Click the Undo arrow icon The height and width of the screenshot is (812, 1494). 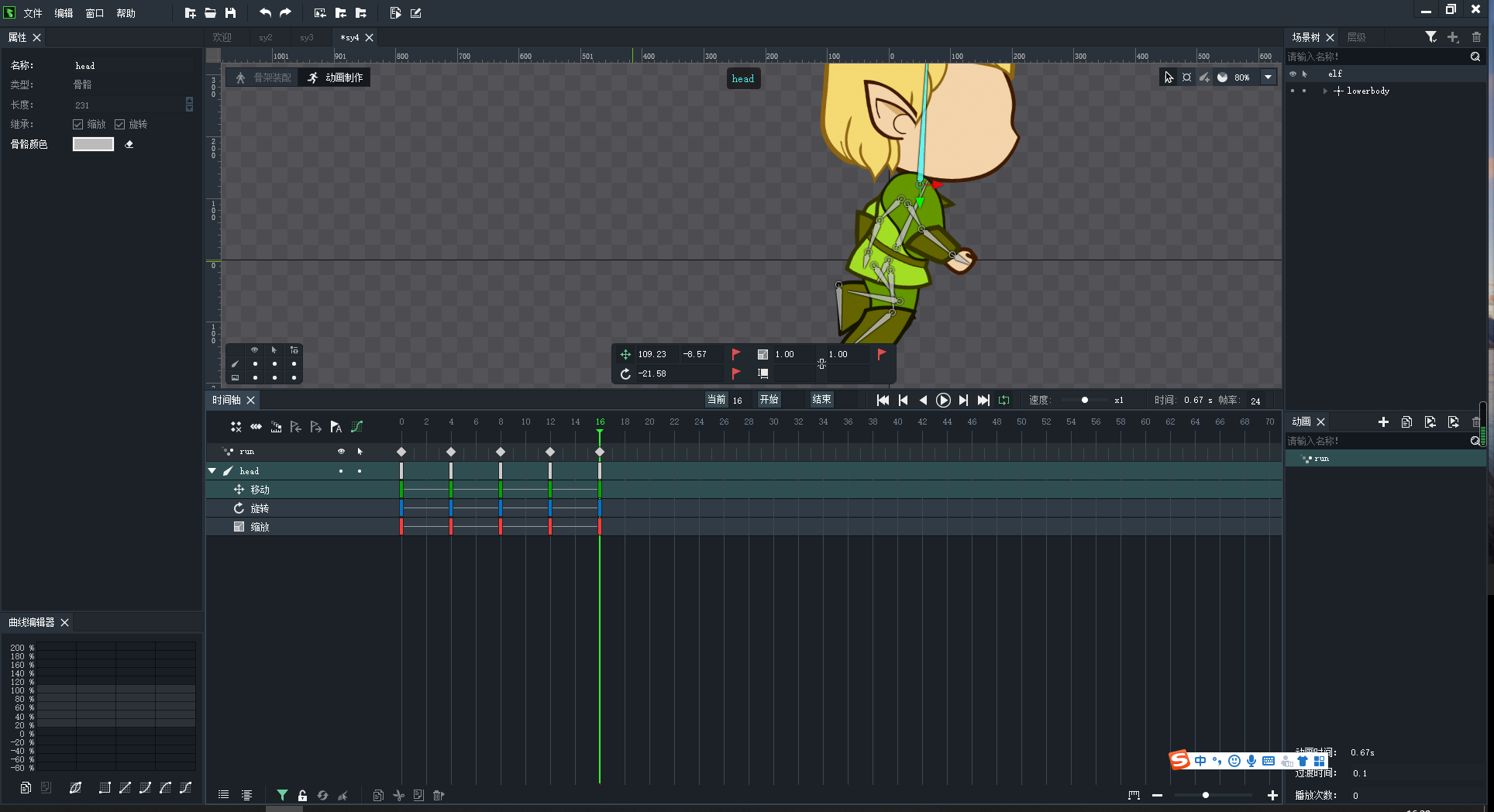click(265, 13)
